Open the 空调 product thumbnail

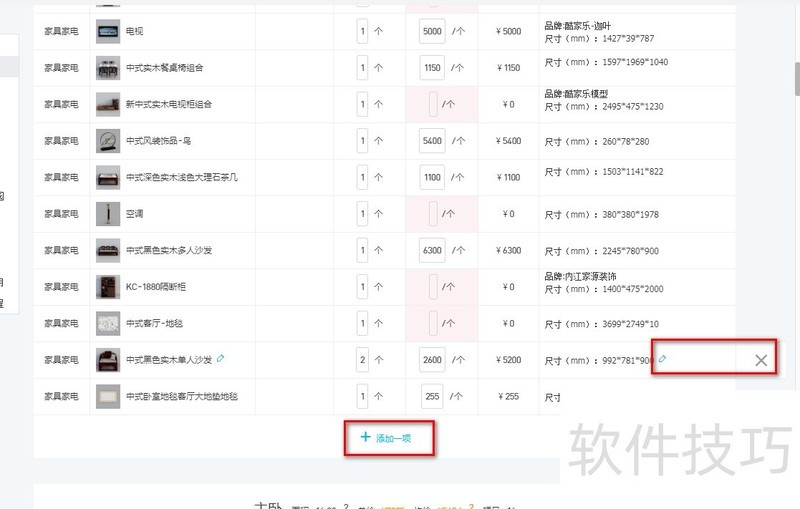(108, 214)
